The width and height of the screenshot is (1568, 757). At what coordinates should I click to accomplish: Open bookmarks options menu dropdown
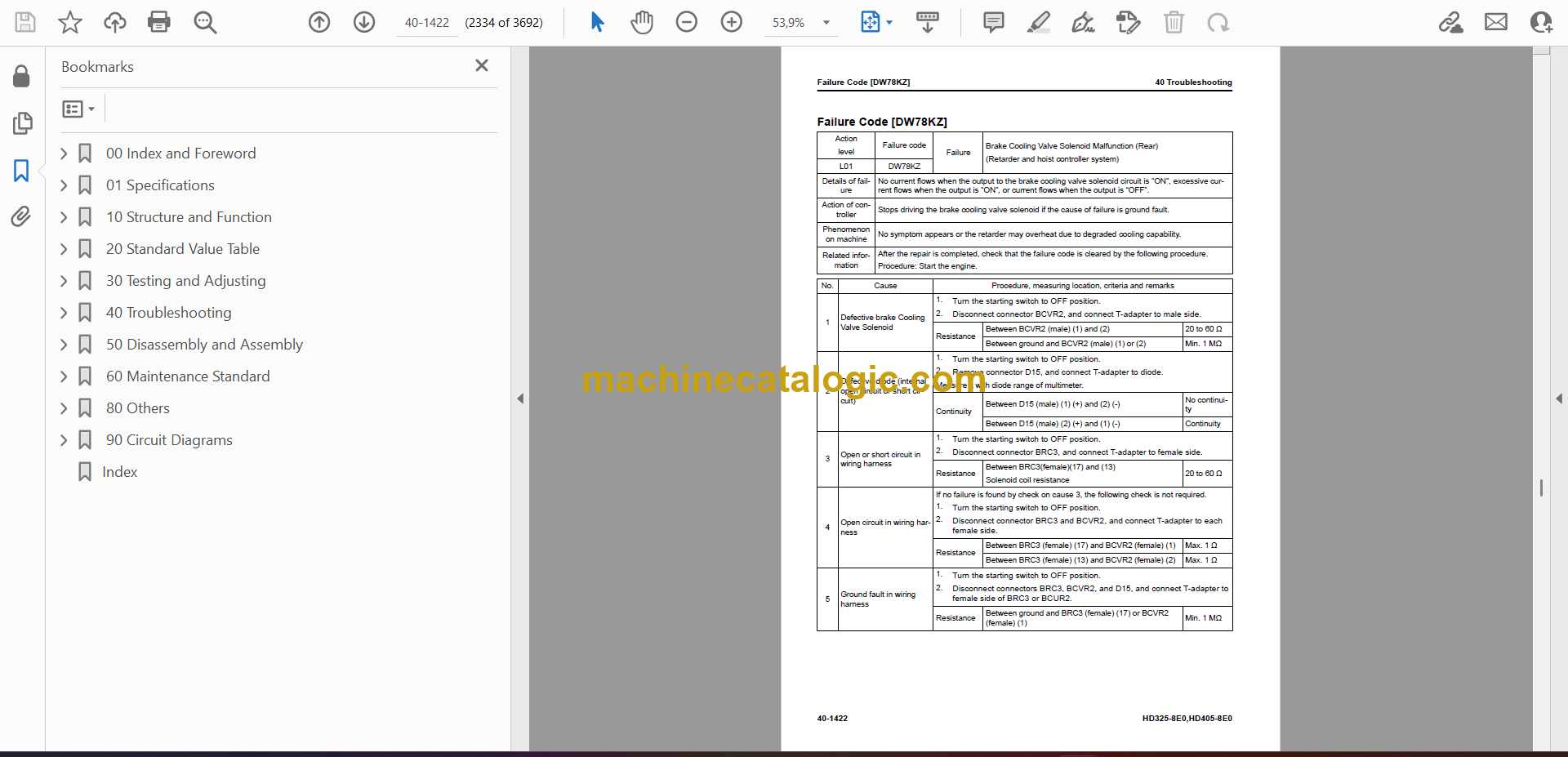[78, 109]
